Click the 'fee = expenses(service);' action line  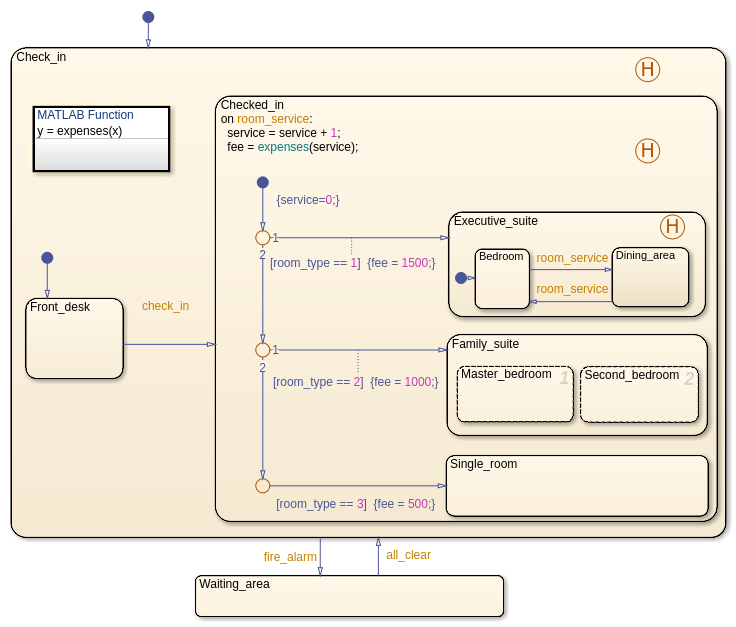coord(292,147)
